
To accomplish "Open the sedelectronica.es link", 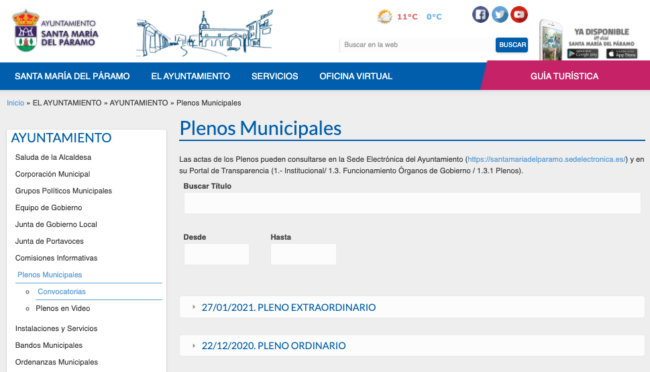I will click(546, 159).
